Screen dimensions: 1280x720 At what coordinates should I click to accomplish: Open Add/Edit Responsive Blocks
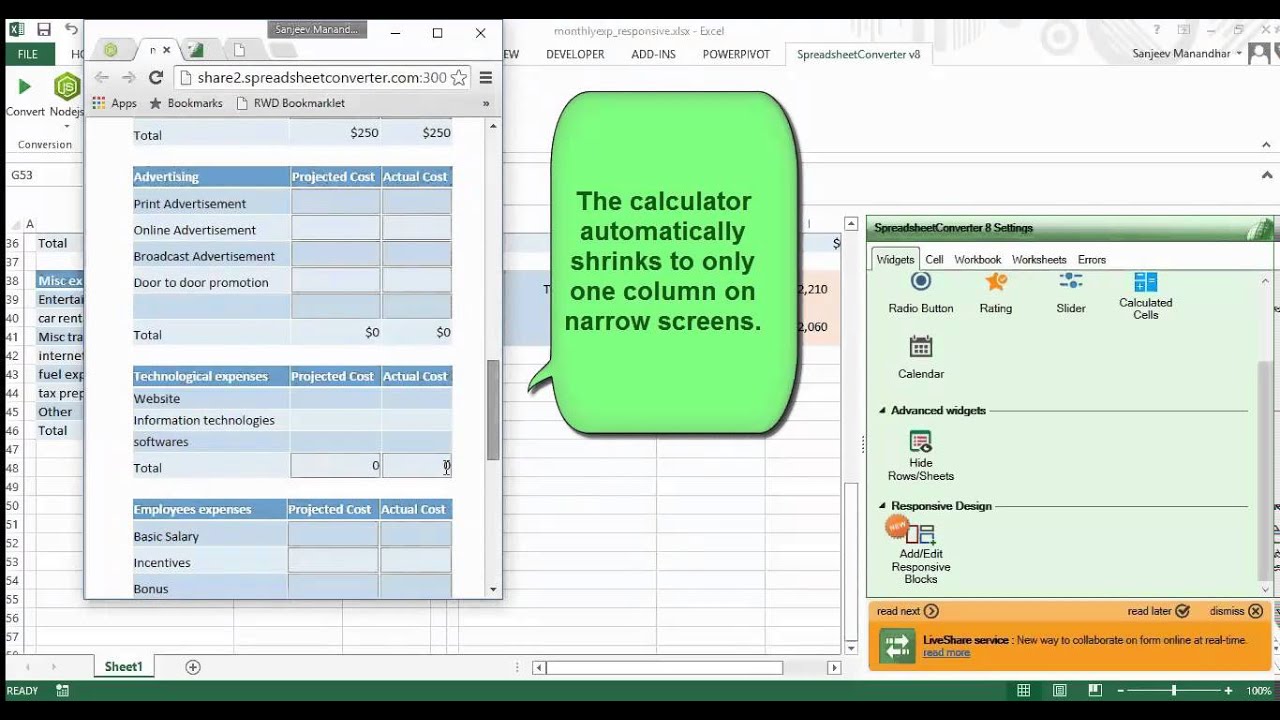(x=921, y=553)
